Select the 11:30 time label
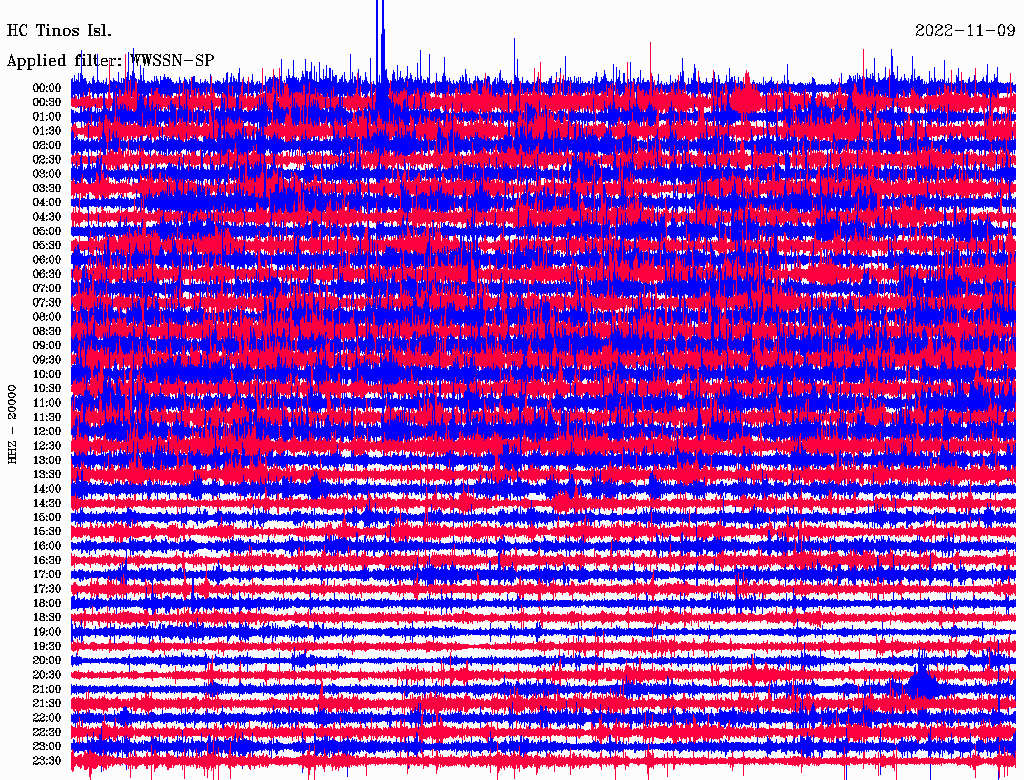The height and width of the screenshot is (780, 1024). coord(47,417)
